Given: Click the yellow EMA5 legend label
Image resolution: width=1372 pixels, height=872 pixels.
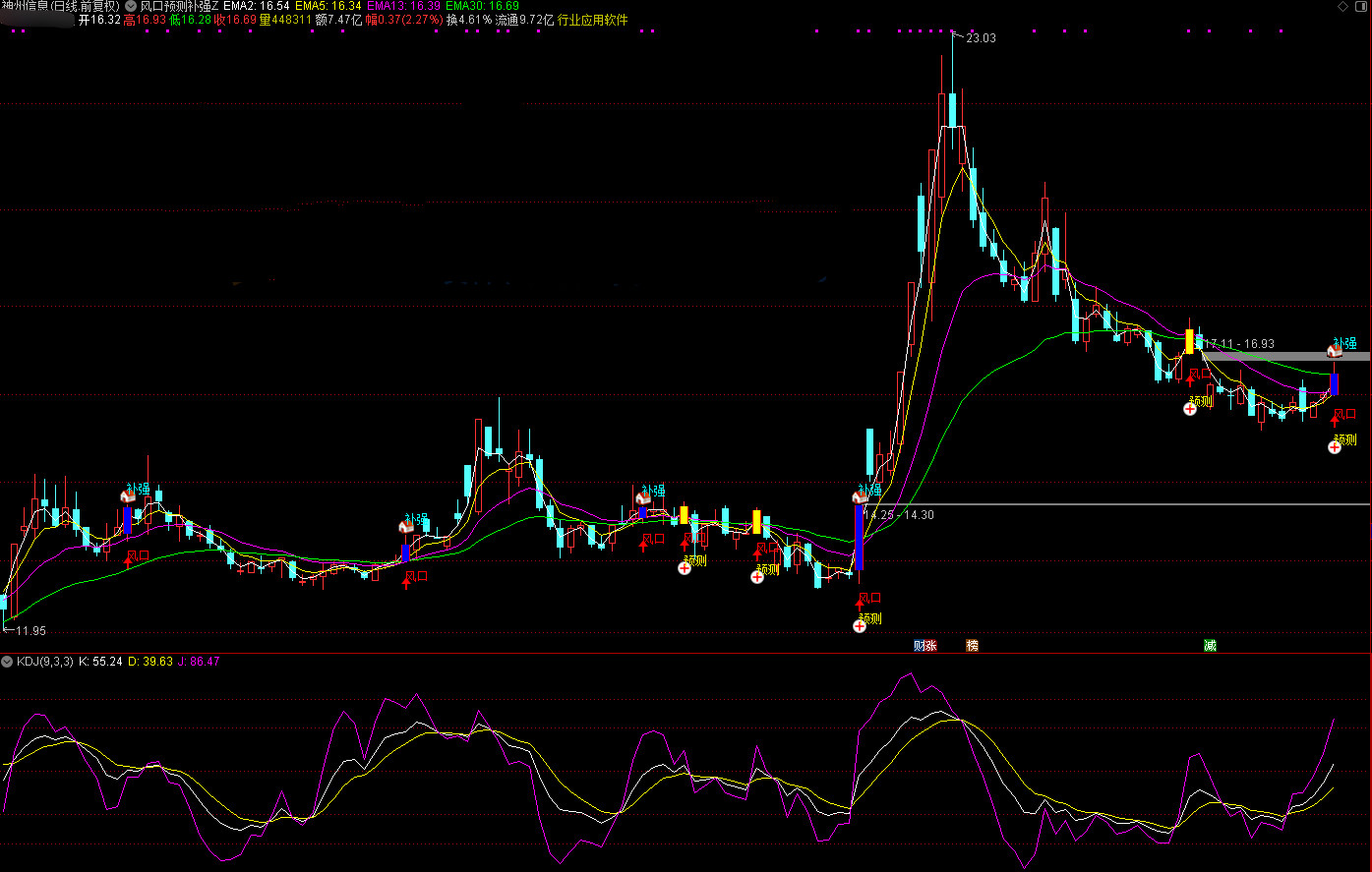Looking at the screenshot, I should coord(313,6).
